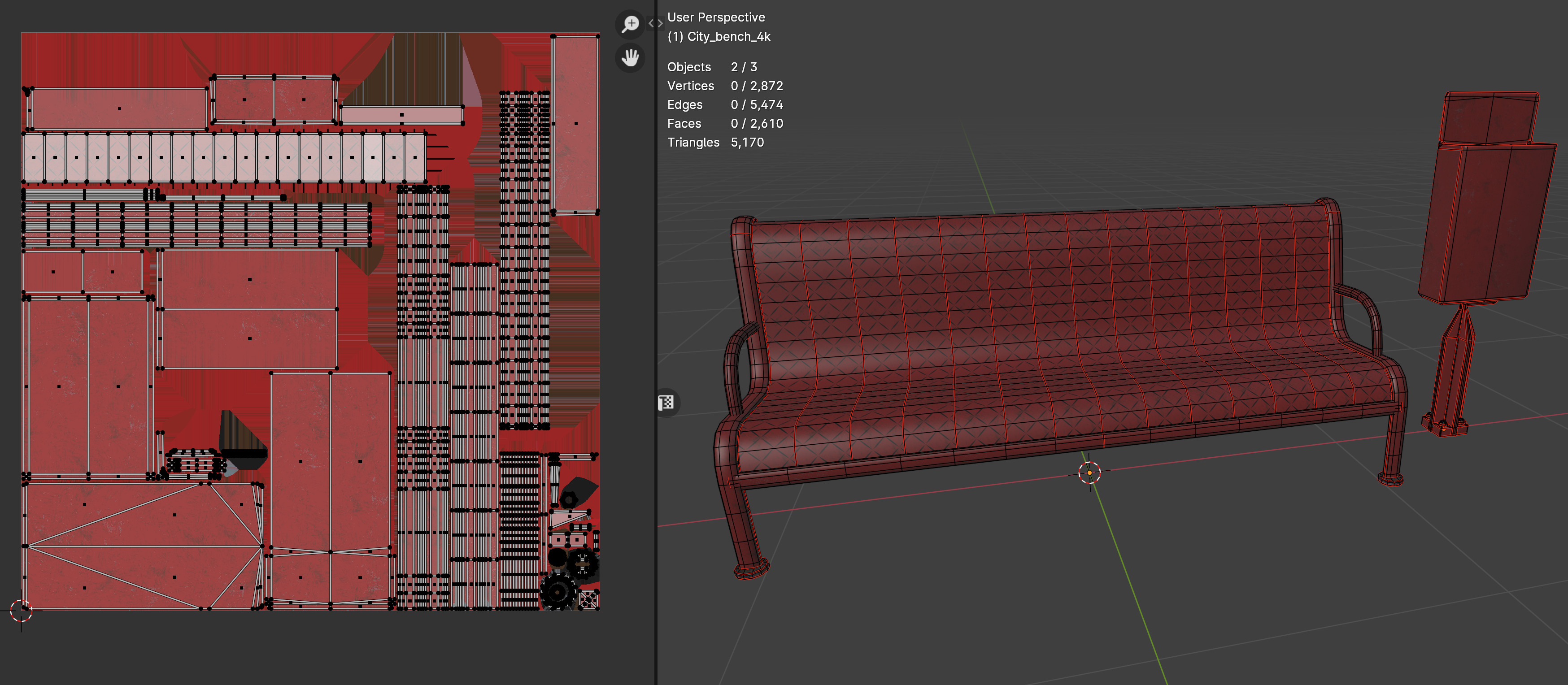Click the 3D cursor crosshair in viewport

tap(1089, 472)
